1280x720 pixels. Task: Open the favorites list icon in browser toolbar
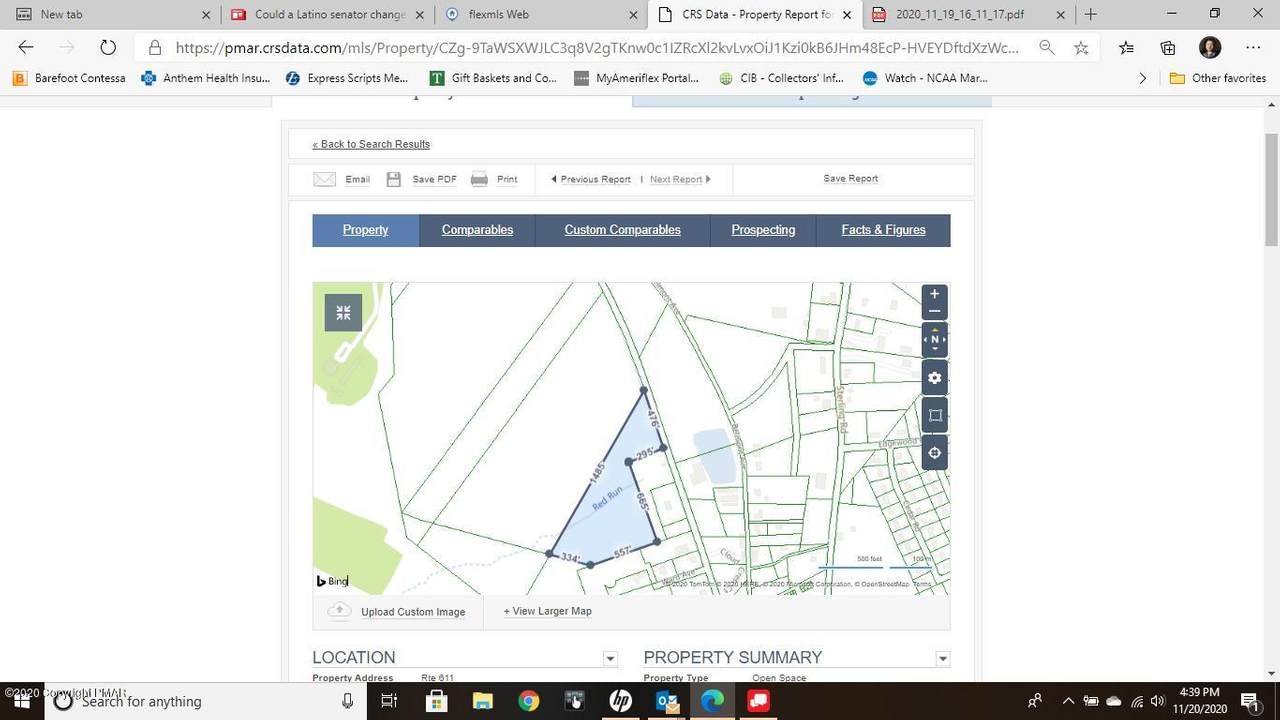(1126, 47)
